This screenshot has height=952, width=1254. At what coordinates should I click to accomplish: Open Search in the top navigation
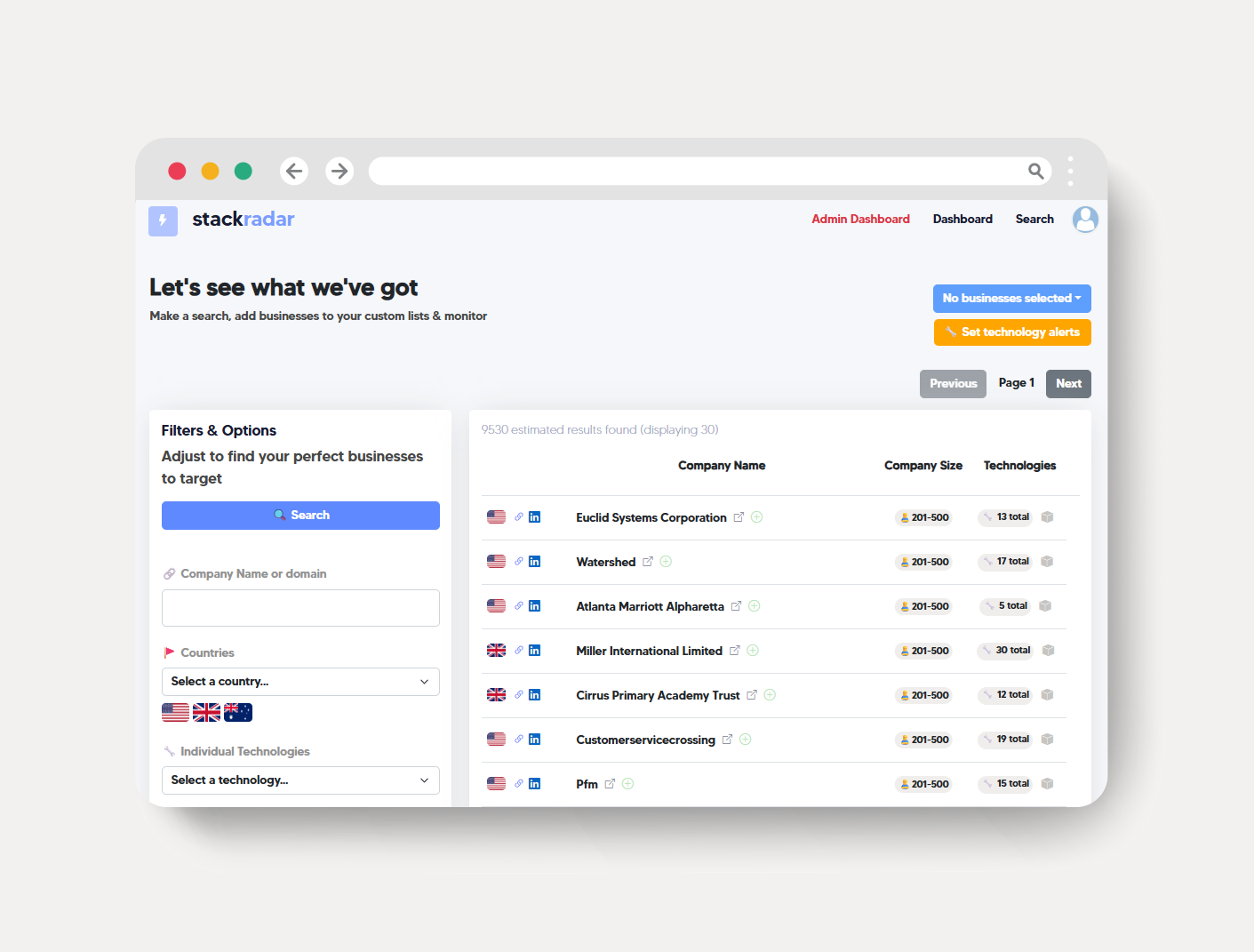coord(1034,220)
